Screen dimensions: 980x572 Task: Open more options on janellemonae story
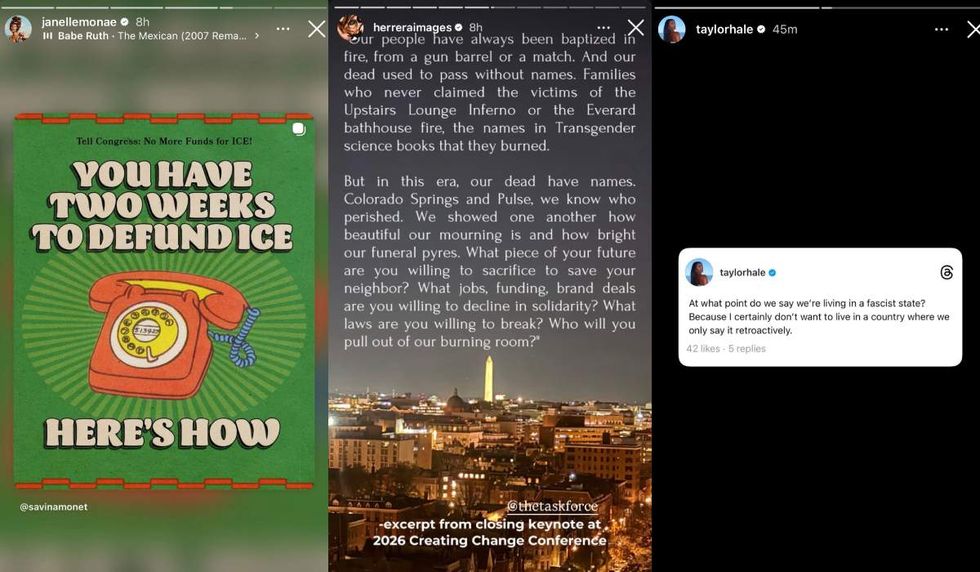click(282, 29)
